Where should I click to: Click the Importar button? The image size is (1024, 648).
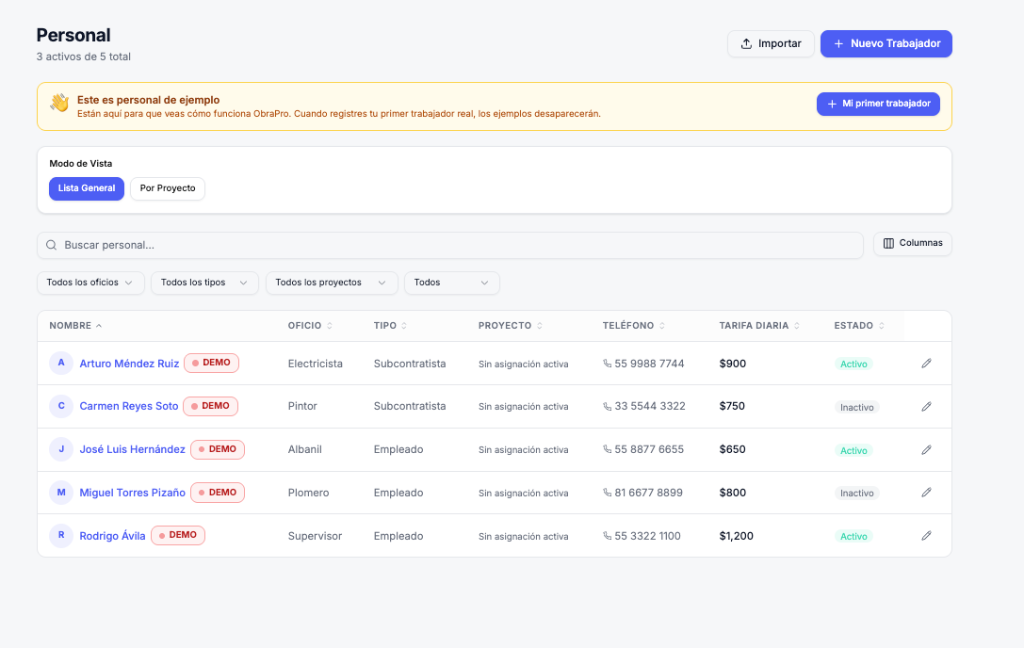[x=771, y=44]
